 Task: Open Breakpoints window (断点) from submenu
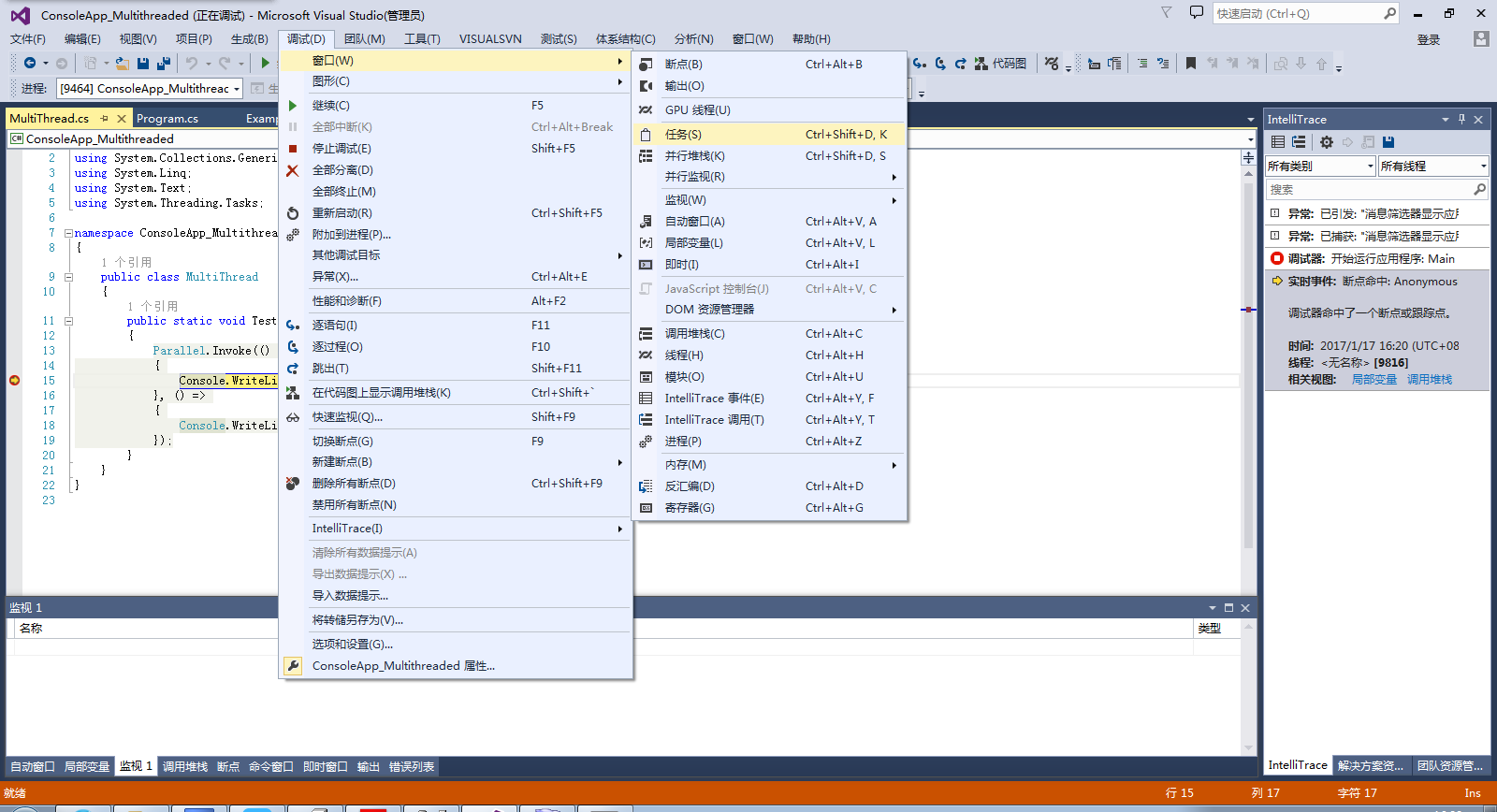769,65
